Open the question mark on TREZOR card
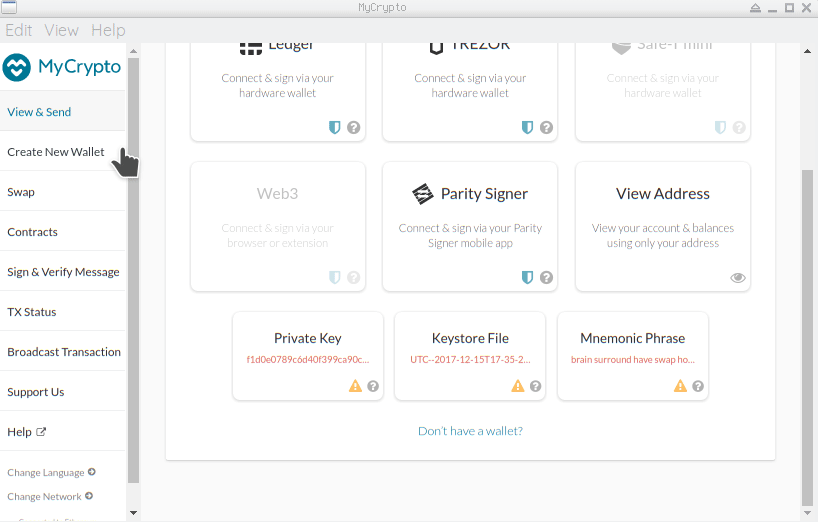This screenshot has height=522, width=818. point(546,127)
